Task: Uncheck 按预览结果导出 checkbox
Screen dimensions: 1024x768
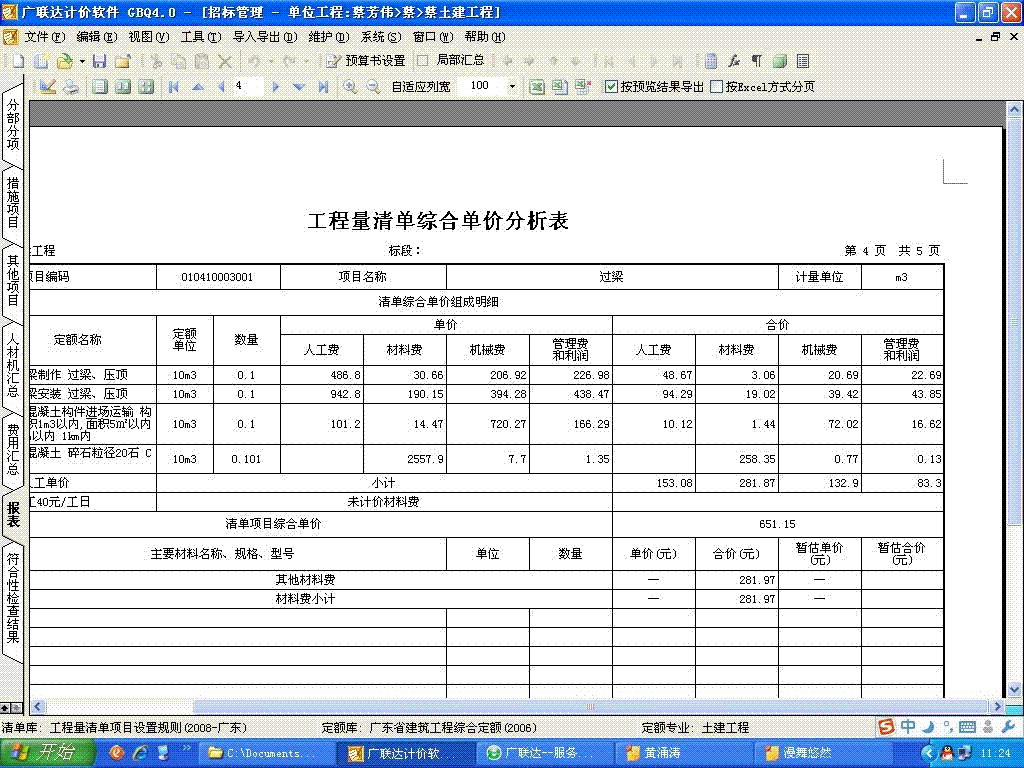Action: click(x=612, y=87)
